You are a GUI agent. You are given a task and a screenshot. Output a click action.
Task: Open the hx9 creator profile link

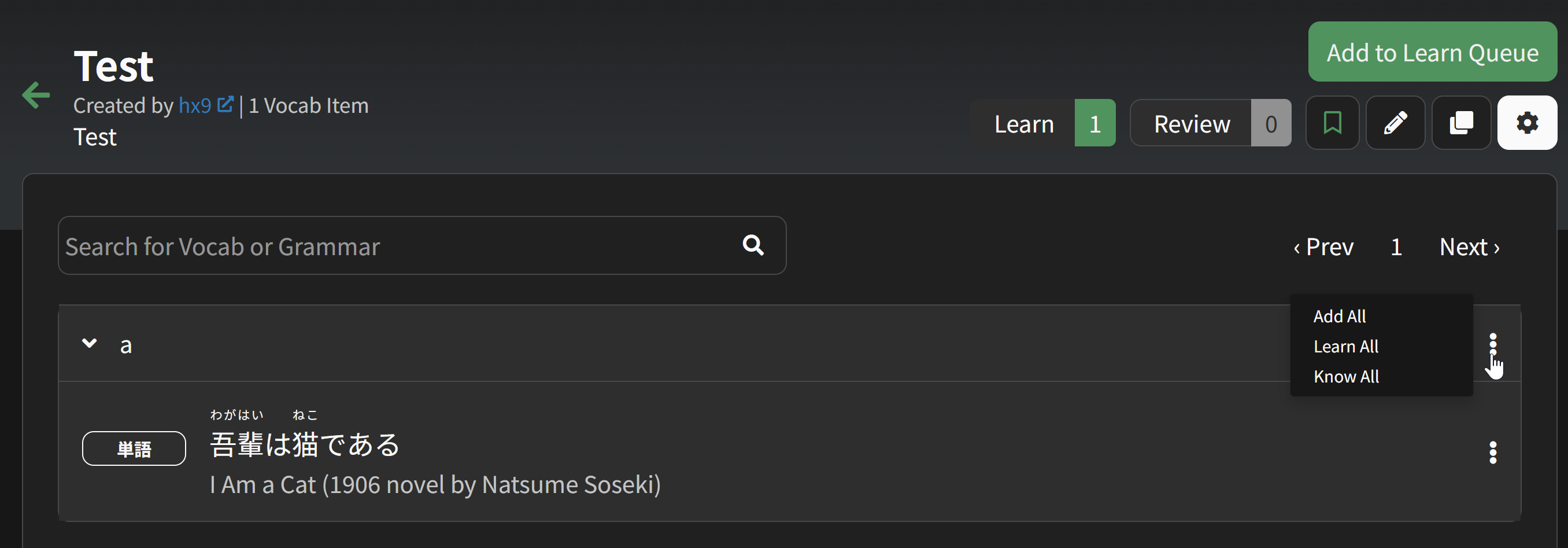(x=194, y=106)
